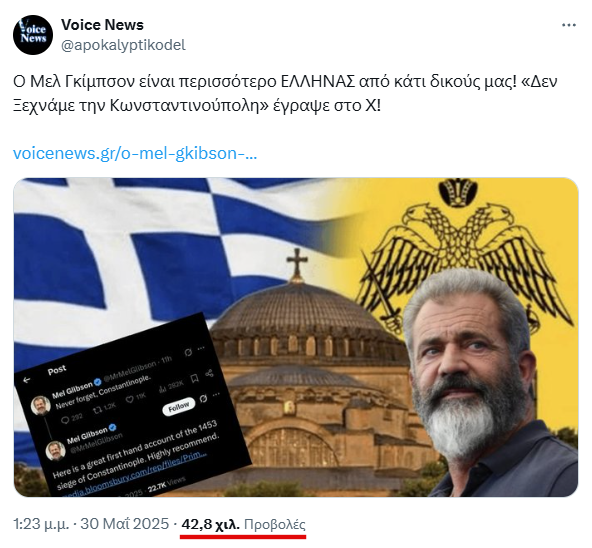Click the retweet icon beside 1.2K

98,409
